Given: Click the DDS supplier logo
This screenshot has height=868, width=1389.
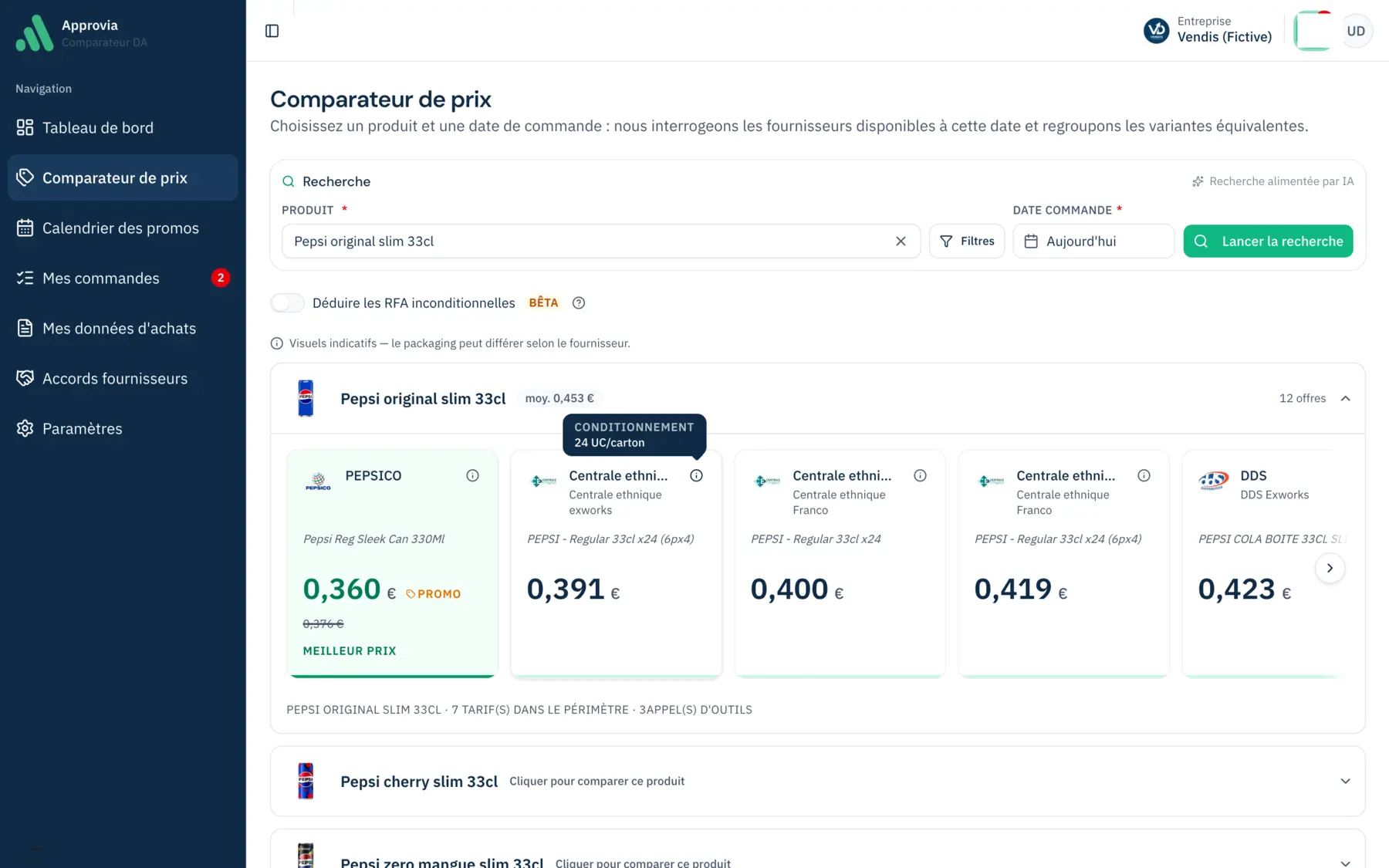Looking at the screenshot, I should (1214, 481).
